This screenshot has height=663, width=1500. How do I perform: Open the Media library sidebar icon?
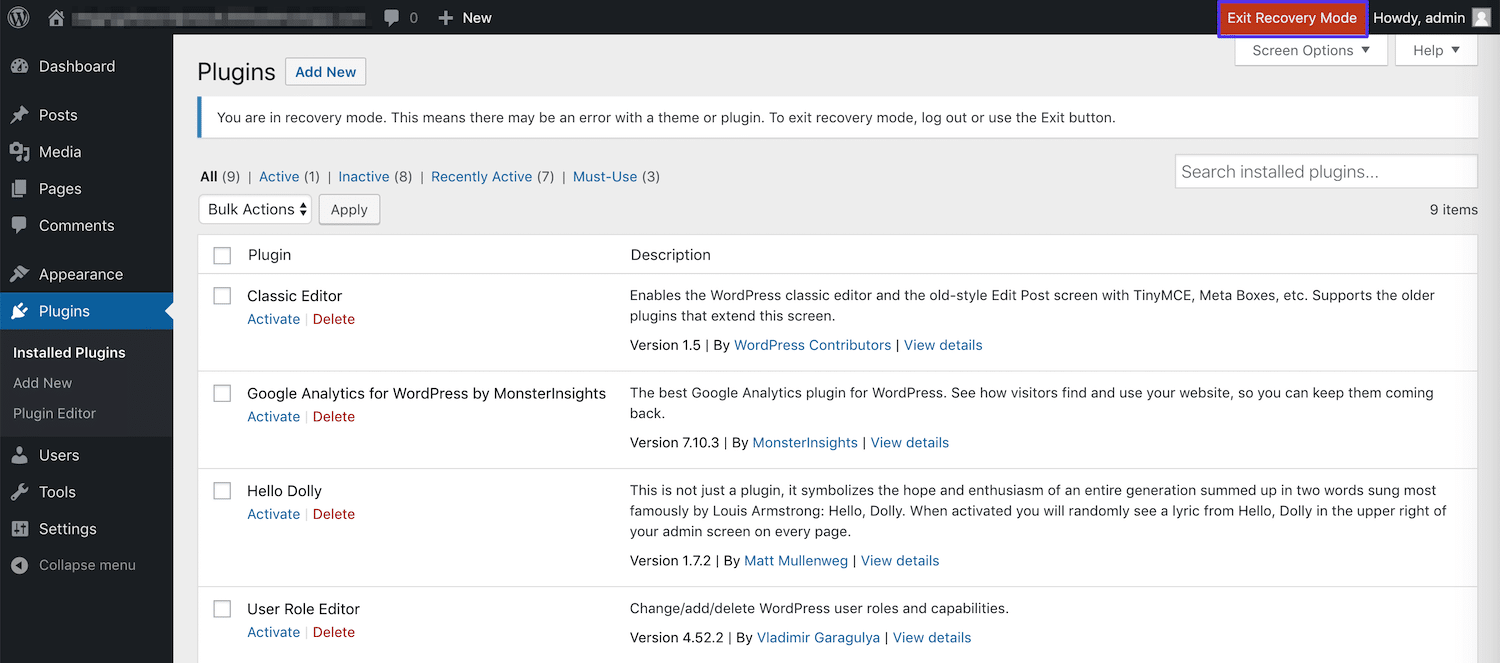(x=21, y=151)
